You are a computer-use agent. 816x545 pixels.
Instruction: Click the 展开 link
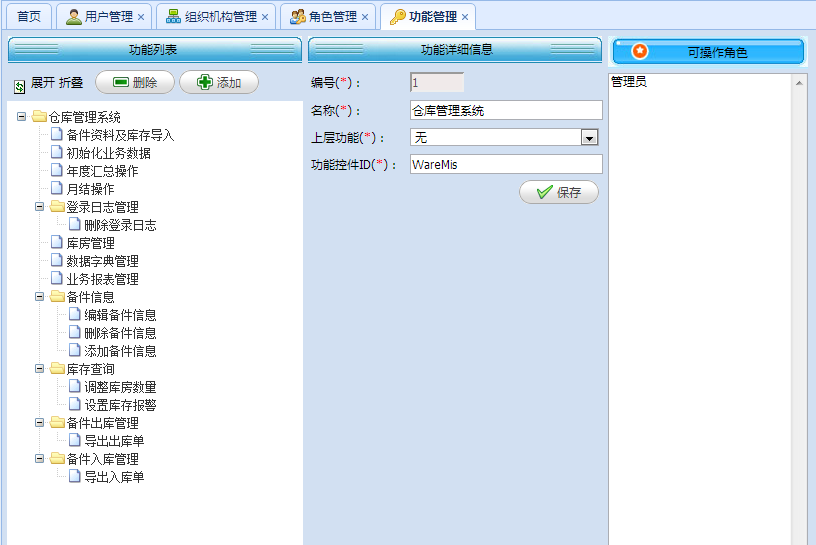coord(43,83)
